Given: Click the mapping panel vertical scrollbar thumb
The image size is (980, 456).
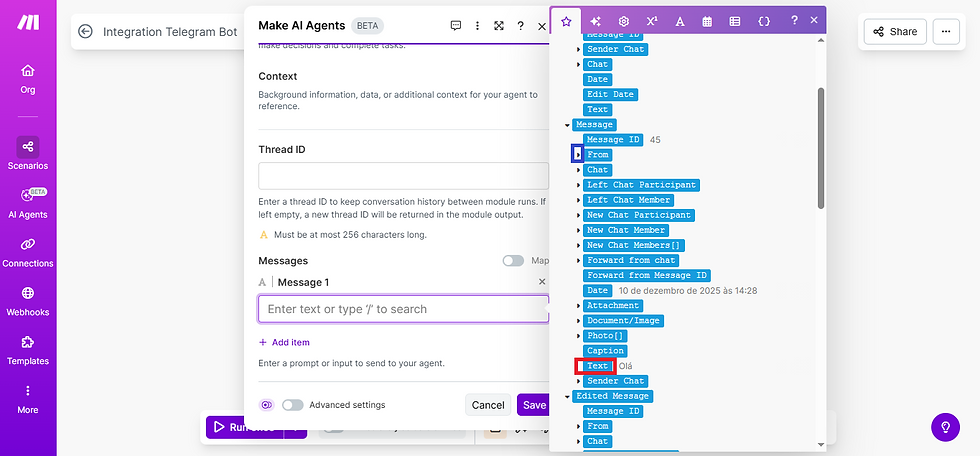Looking at the screenshot, I should click(821, 148).
